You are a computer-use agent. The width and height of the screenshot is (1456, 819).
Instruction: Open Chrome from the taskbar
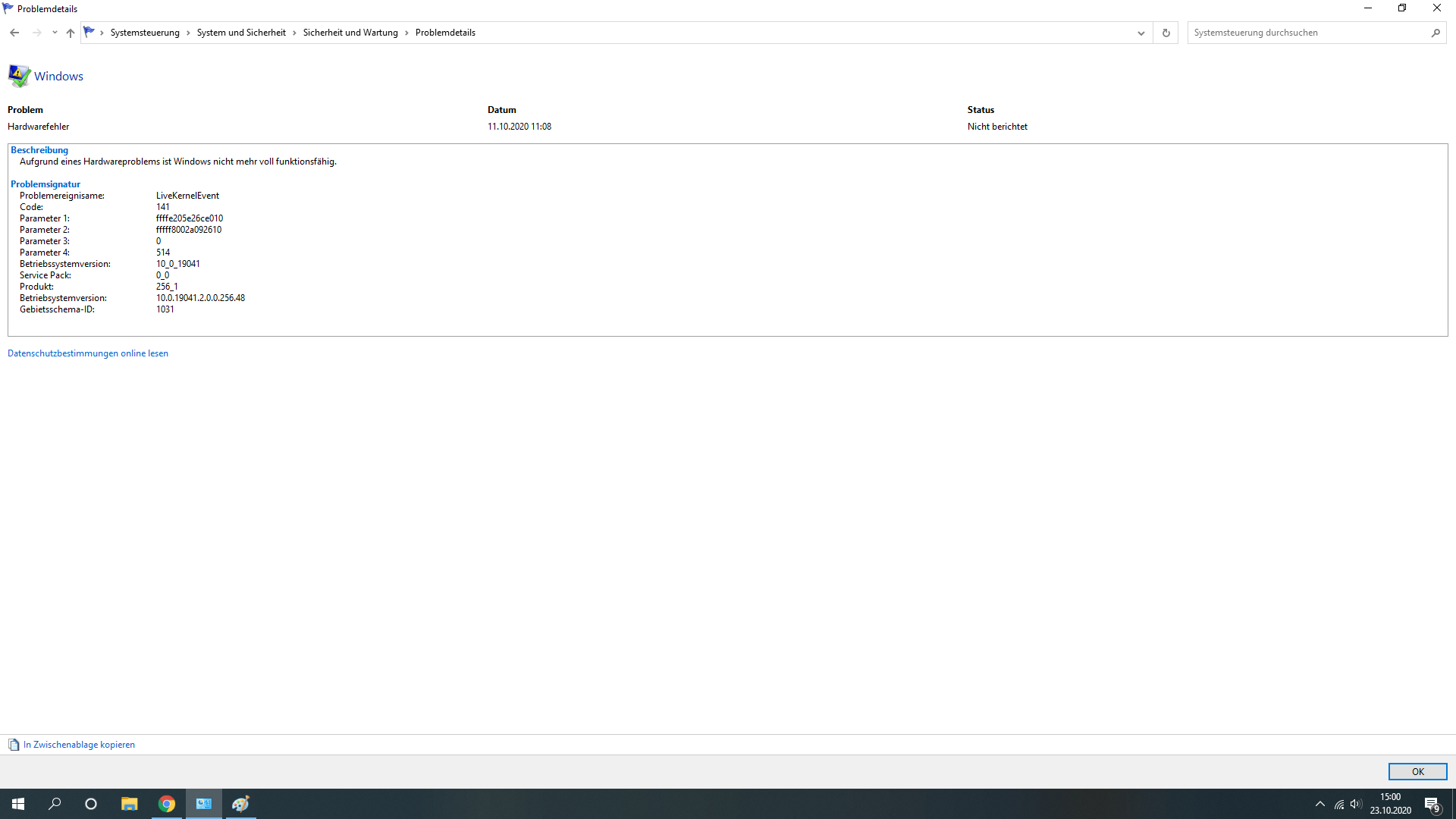[x=167, y=804]
